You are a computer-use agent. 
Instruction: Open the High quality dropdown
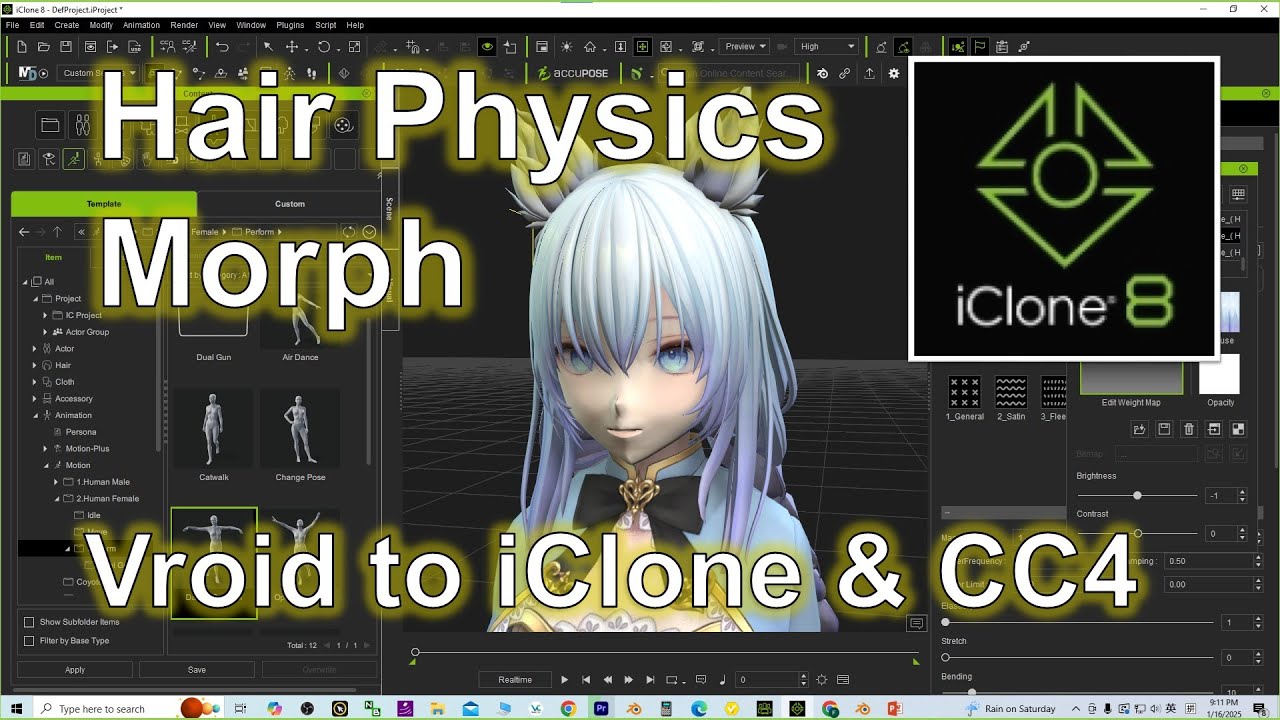828,46
